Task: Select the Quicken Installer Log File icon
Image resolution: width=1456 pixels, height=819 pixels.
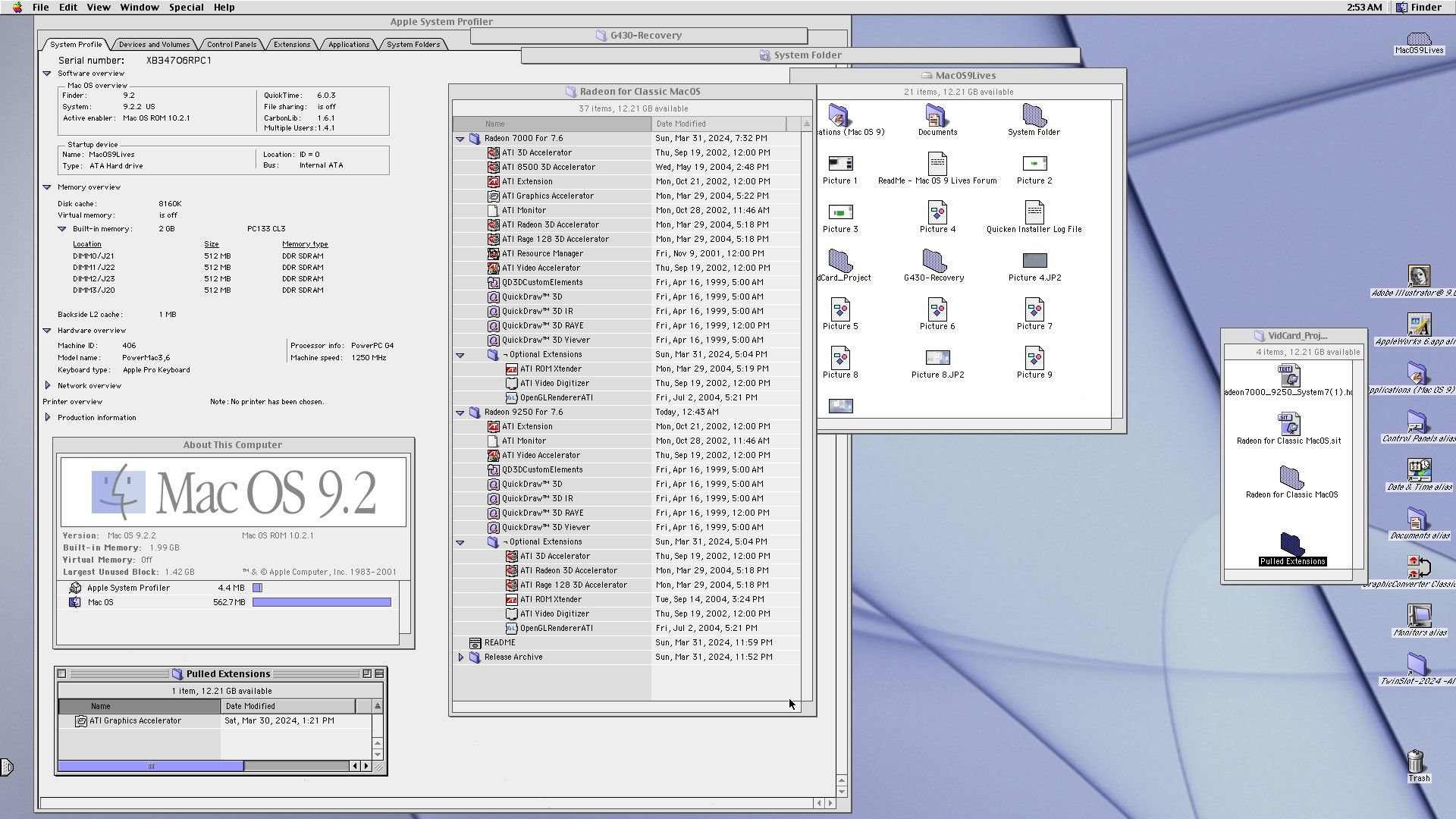Action: tap(1034, 212)
